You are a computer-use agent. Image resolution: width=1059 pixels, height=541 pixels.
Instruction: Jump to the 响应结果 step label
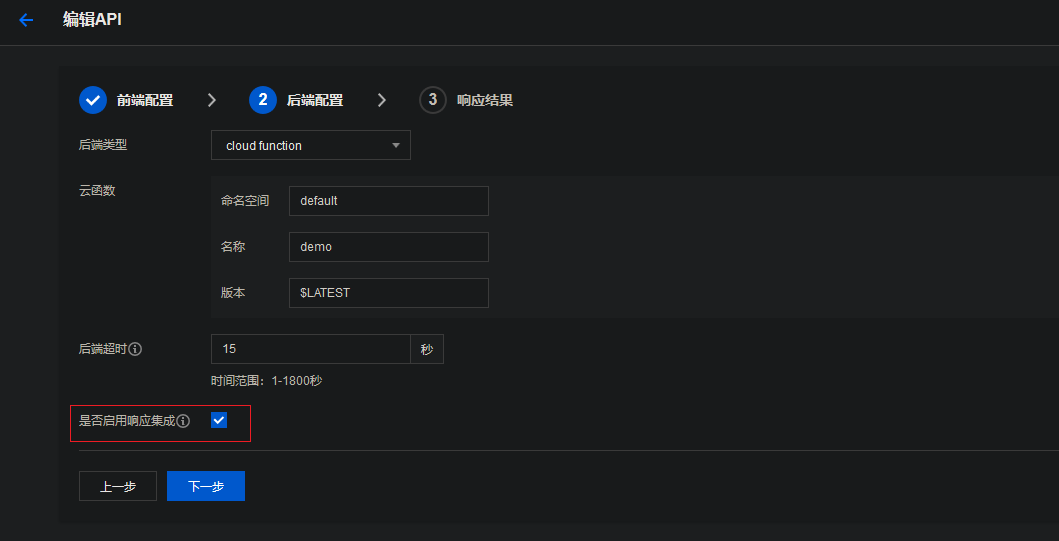point(485,101)
